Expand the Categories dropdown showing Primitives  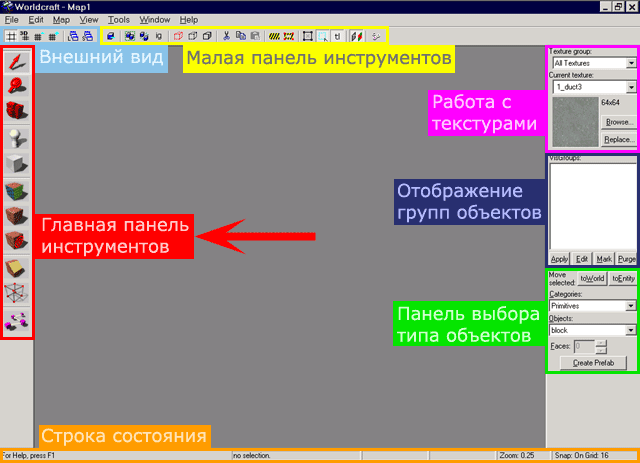pyautogui.click(x=631, y=306)
